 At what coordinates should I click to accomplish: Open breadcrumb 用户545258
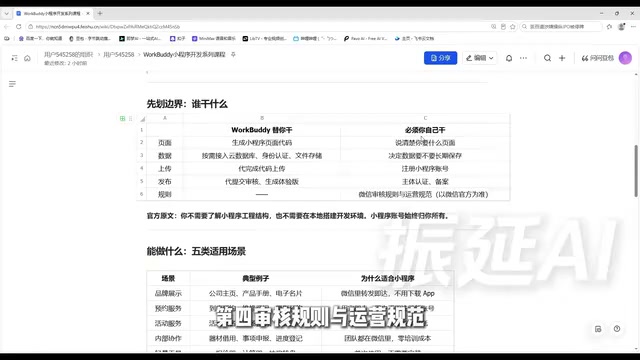(x=118, y=54)
